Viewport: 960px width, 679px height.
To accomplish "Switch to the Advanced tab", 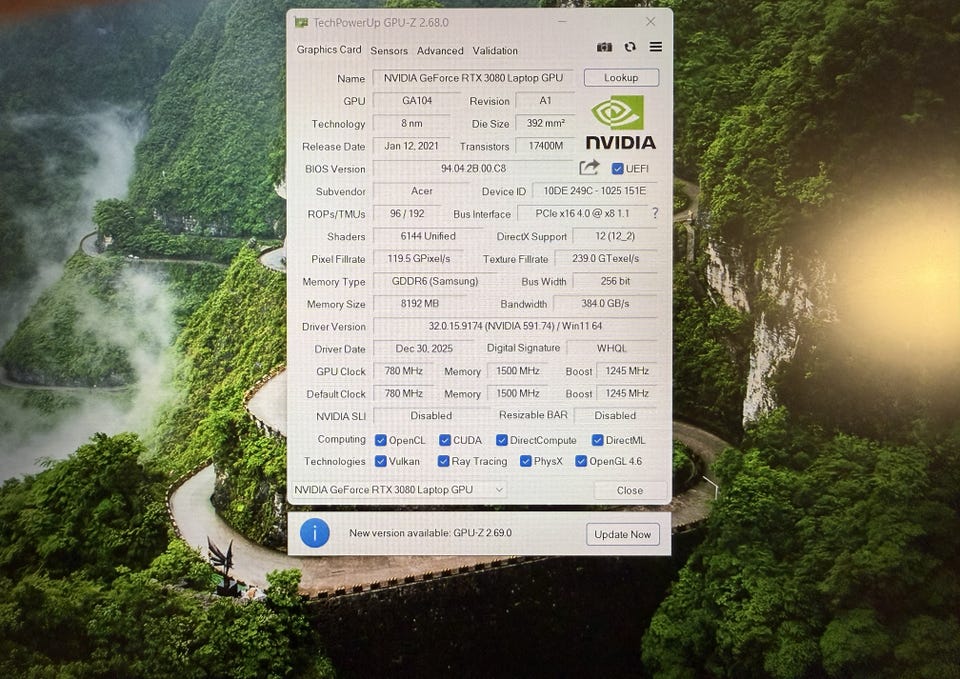I will coord(440,51).
